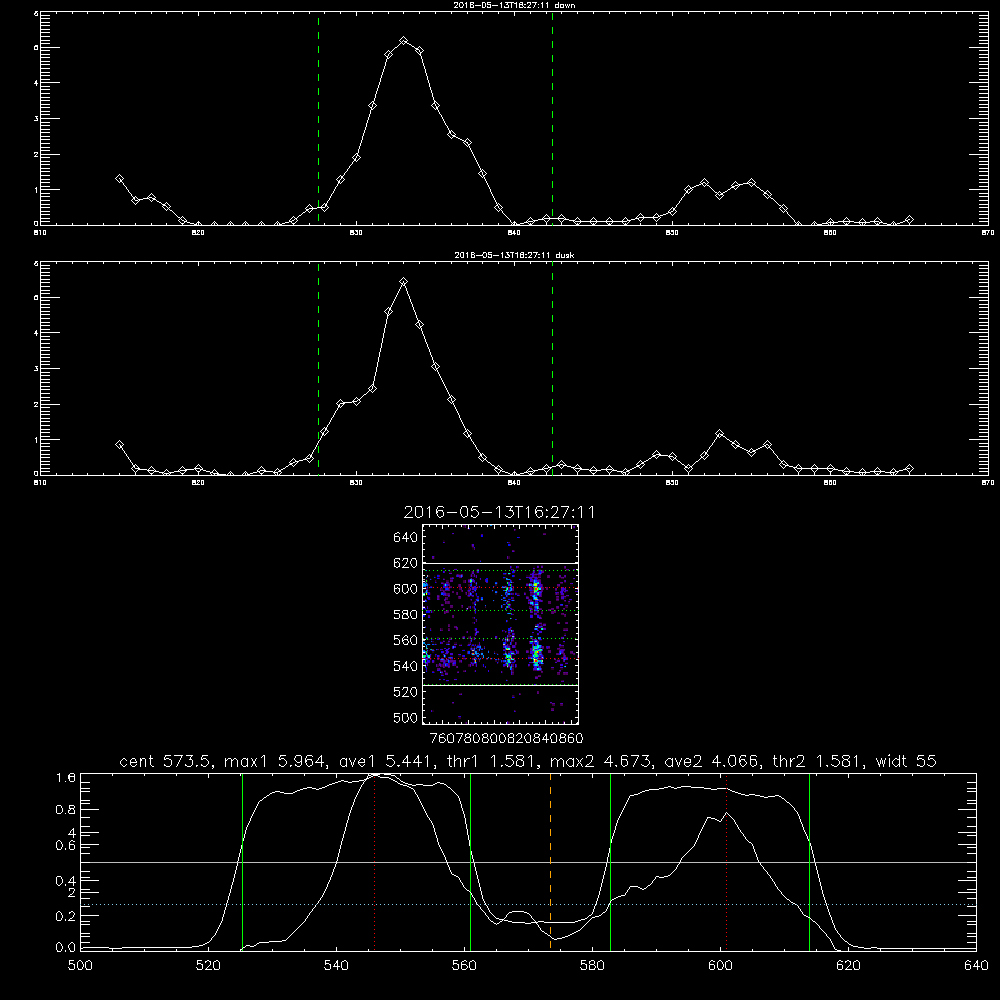The width and height of the screenshot is (1000, 1000).
Task: Click the "620" x-axis label of bottom plot
Action: (x=848, y=966)
